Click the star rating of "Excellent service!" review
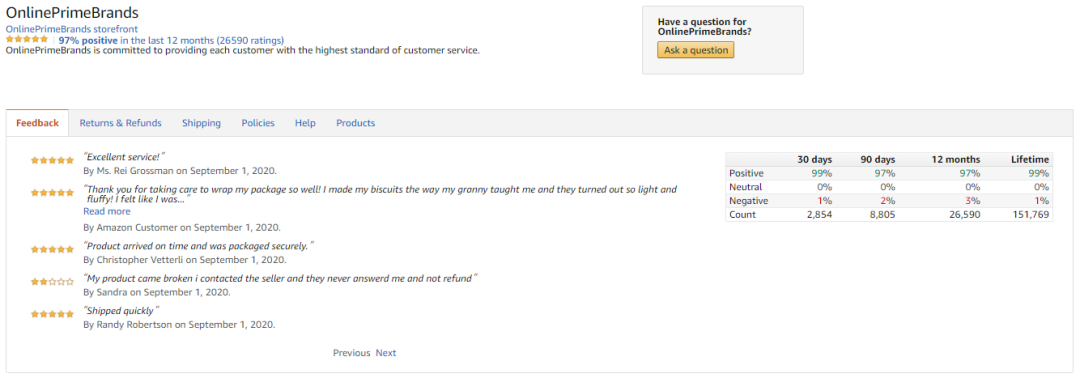Screen dimensions: 1080x378 [x=52, y=160]
